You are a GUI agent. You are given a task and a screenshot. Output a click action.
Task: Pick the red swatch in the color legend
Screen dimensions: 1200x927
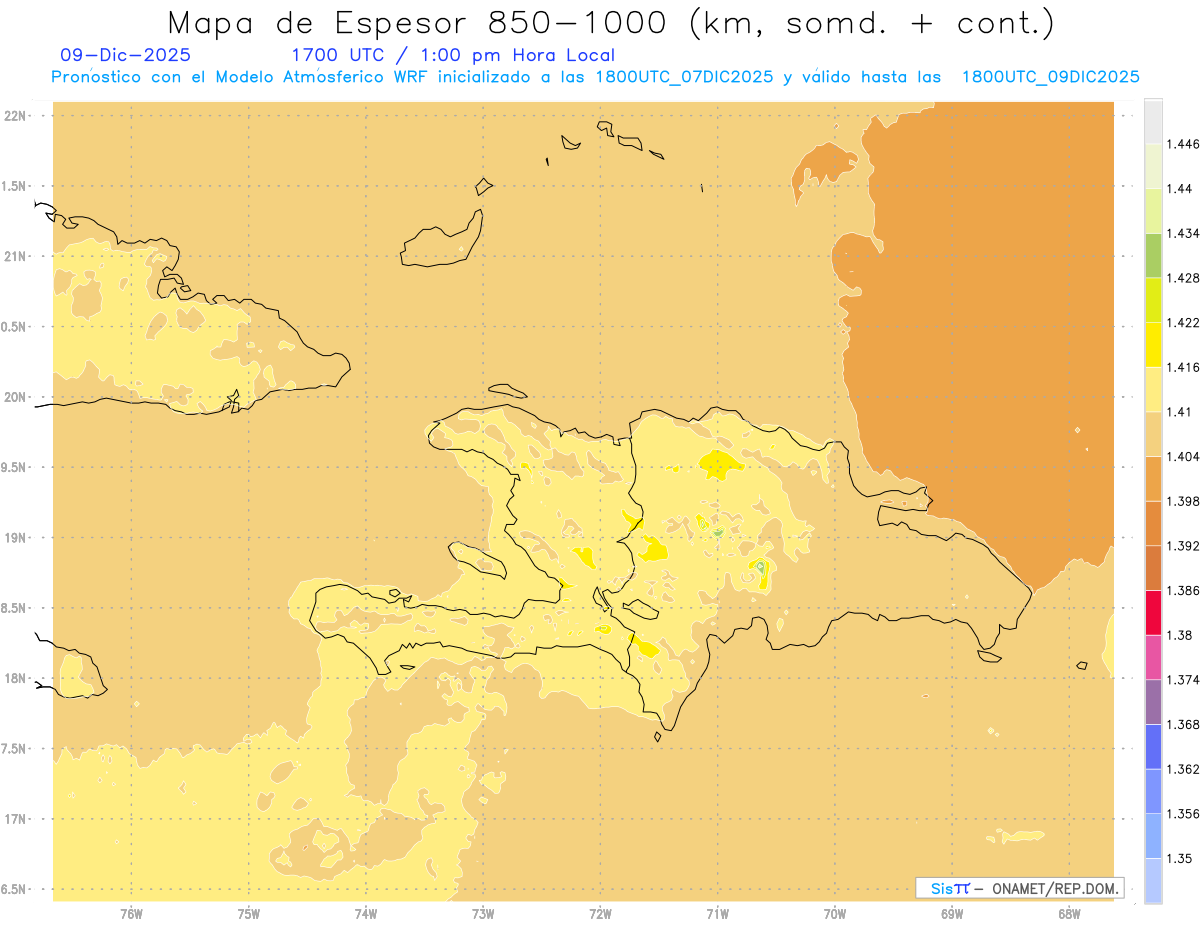coord(1153,612)
